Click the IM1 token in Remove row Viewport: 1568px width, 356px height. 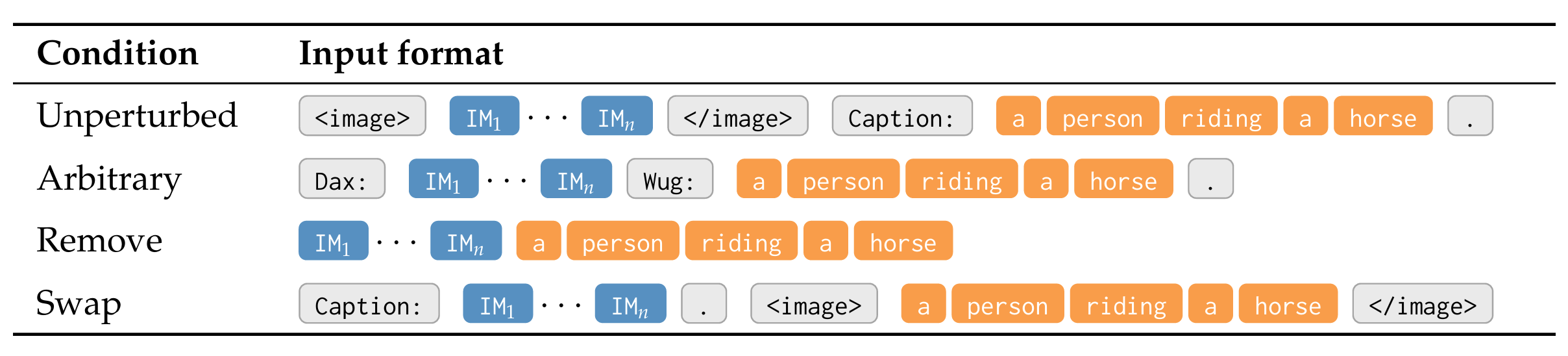pos(333,241)
